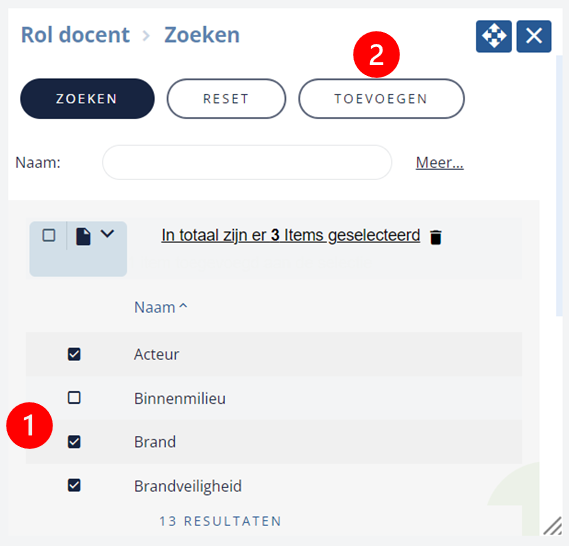Uncheck the Brandveiligheid checkbox
Image resolution: width=569 pixels, height=546 pixels.
[74, 485]
